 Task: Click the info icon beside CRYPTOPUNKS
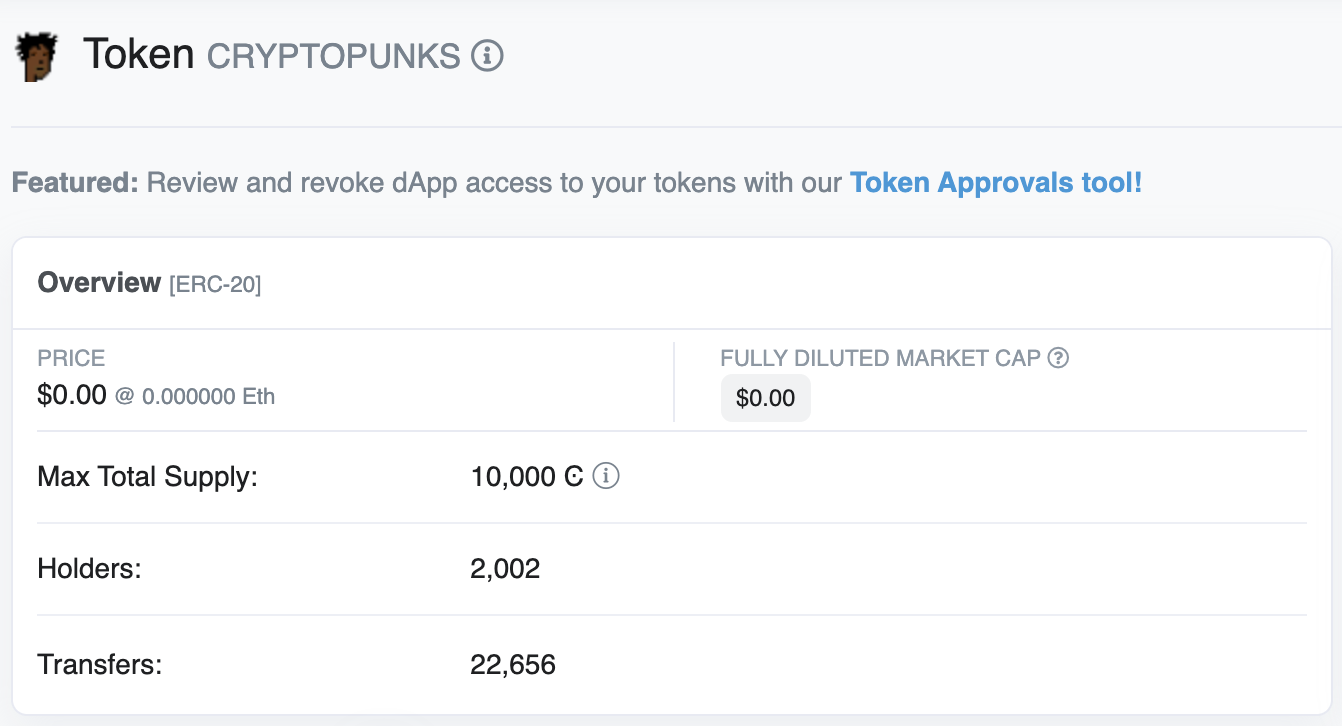tap(487, 55)
